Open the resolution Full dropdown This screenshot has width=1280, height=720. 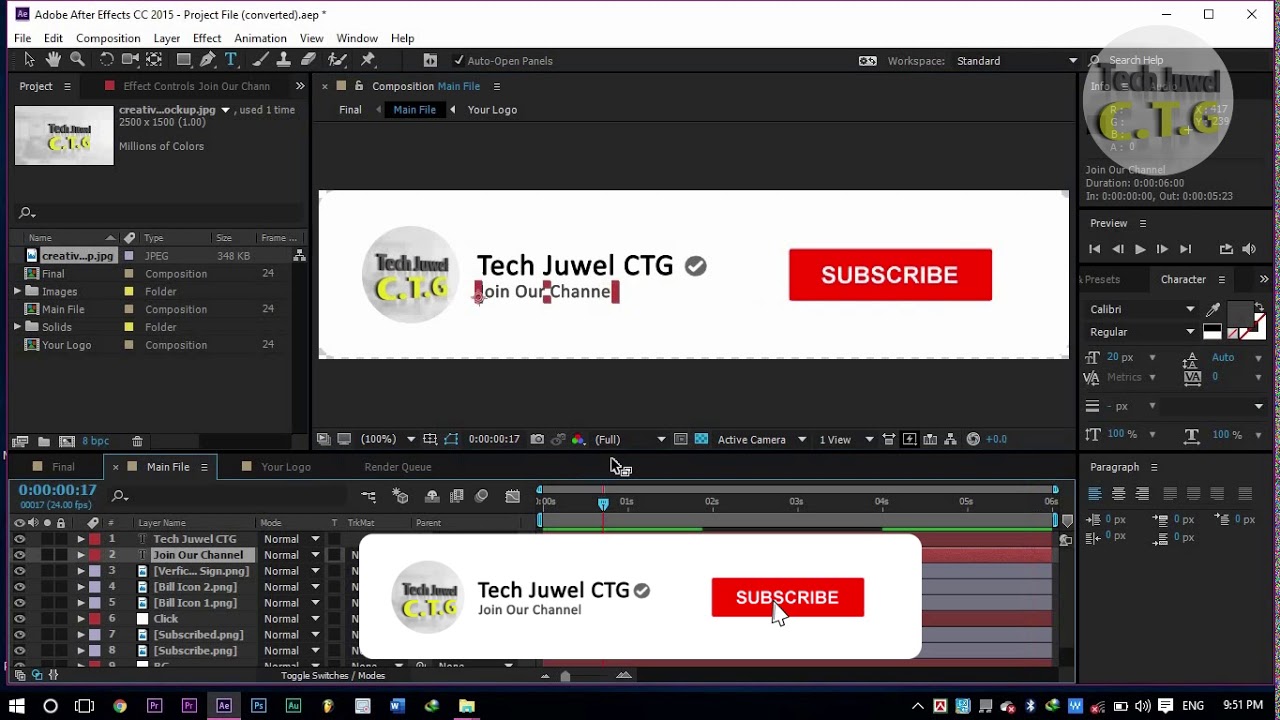point(630,439)
